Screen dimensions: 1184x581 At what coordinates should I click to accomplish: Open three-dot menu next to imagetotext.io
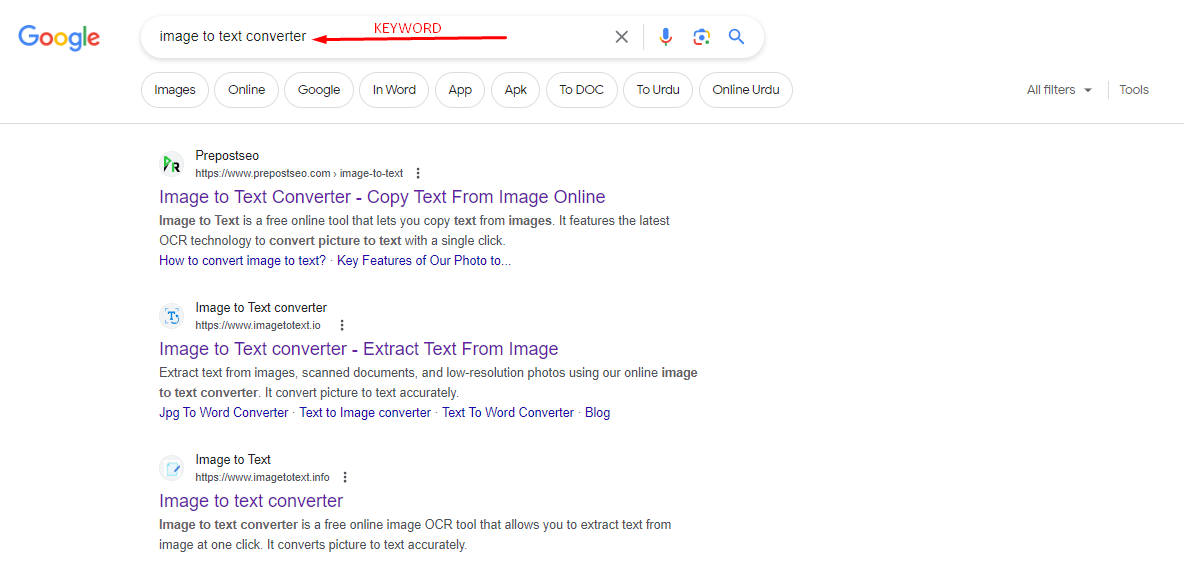(x=342, y=325)
